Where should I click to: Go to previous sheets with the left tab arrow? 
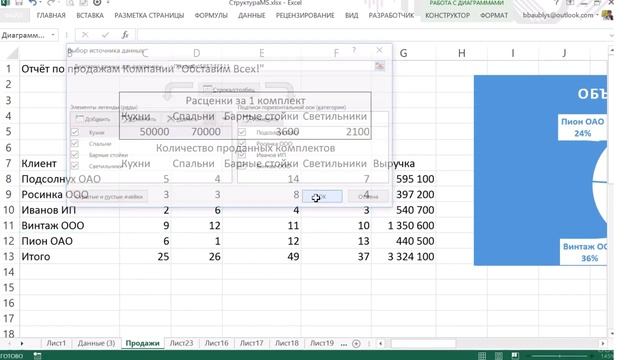[x=9, y=344]
